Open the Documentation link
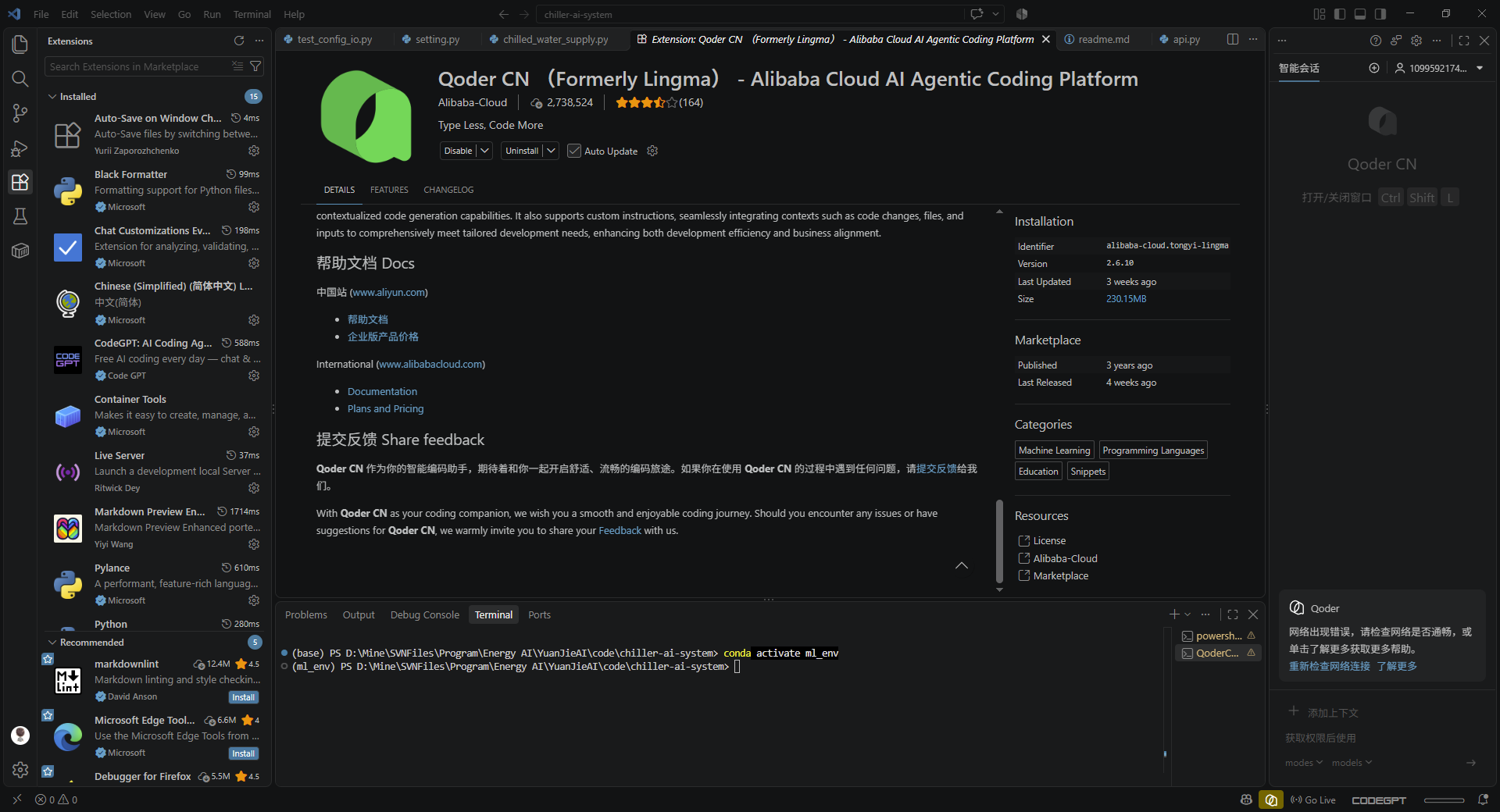Image resolution: width=1500 pixels, height=812 pixels. click(x=382, y=391)
